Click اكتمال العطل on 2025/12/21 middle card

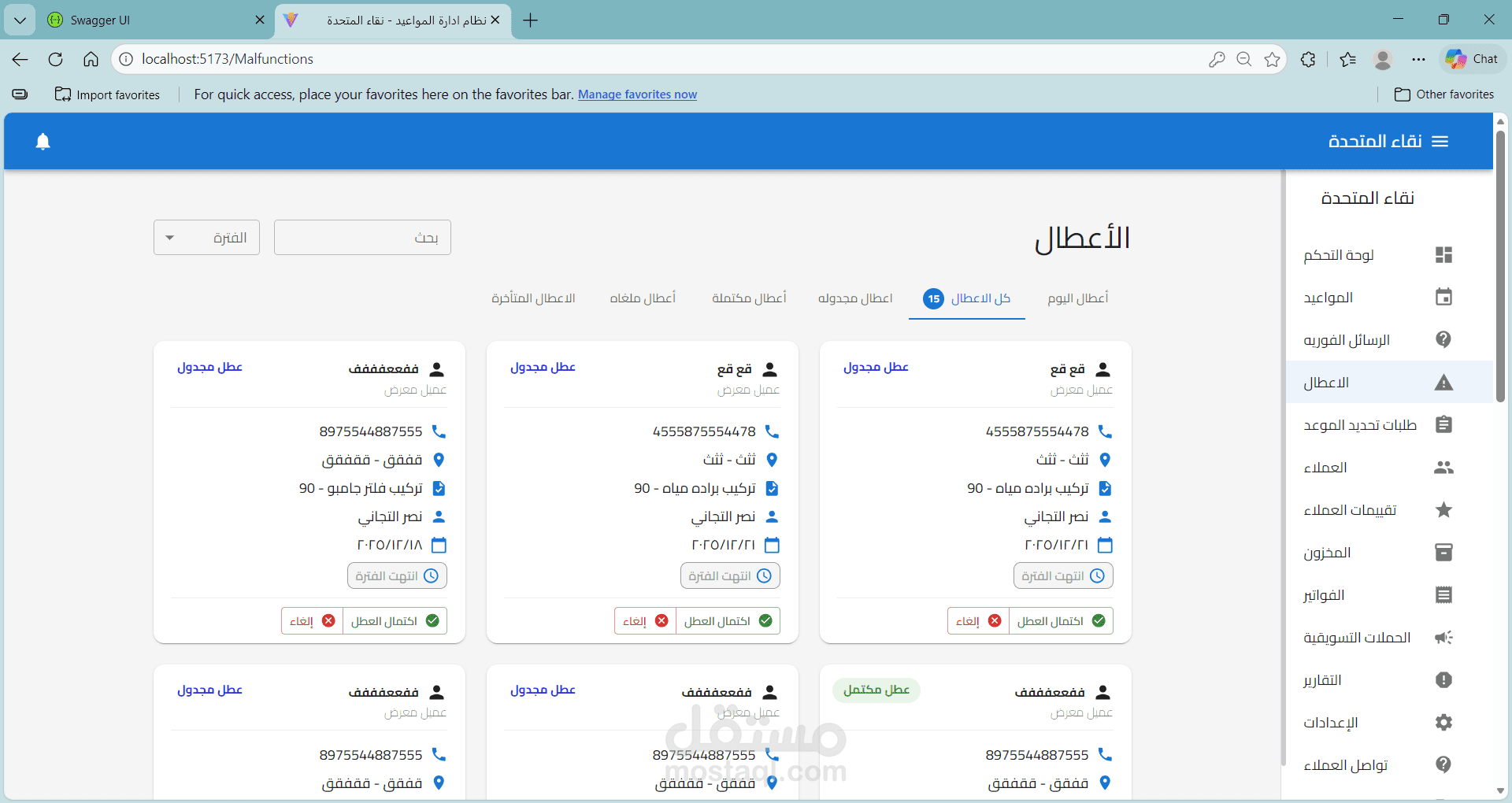728,621
